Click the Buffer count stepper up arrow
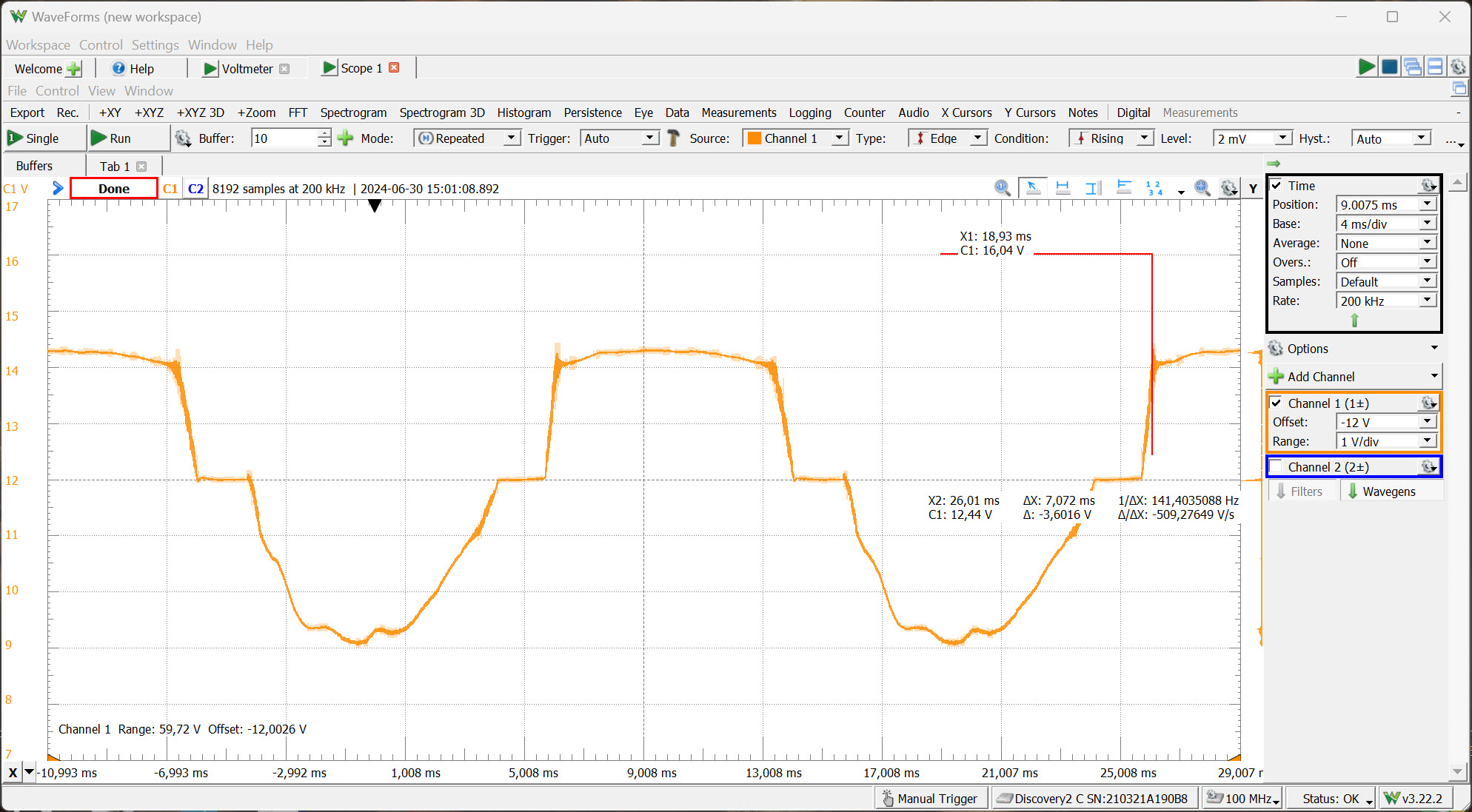This screenshot has height=812, width=1472. coord(324,133)
